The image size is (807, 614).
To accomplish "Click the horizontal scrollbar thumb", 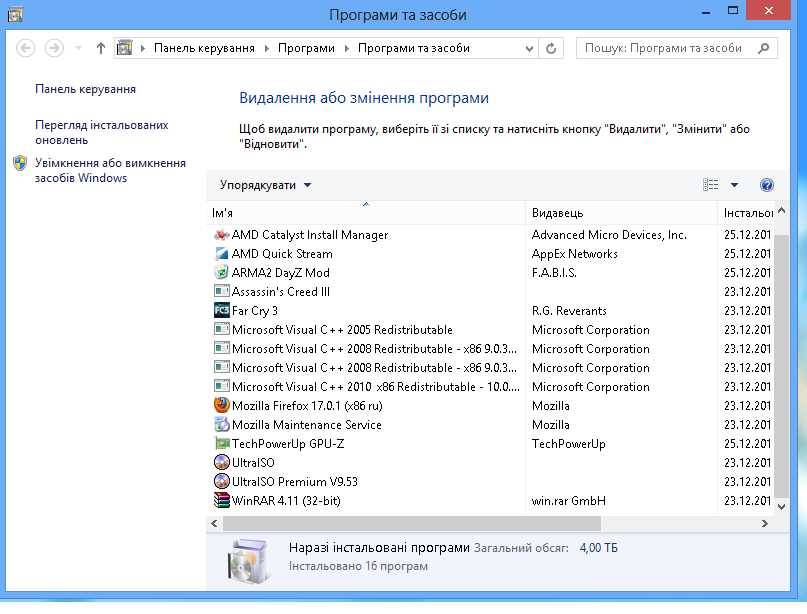I will click(412, 524).
